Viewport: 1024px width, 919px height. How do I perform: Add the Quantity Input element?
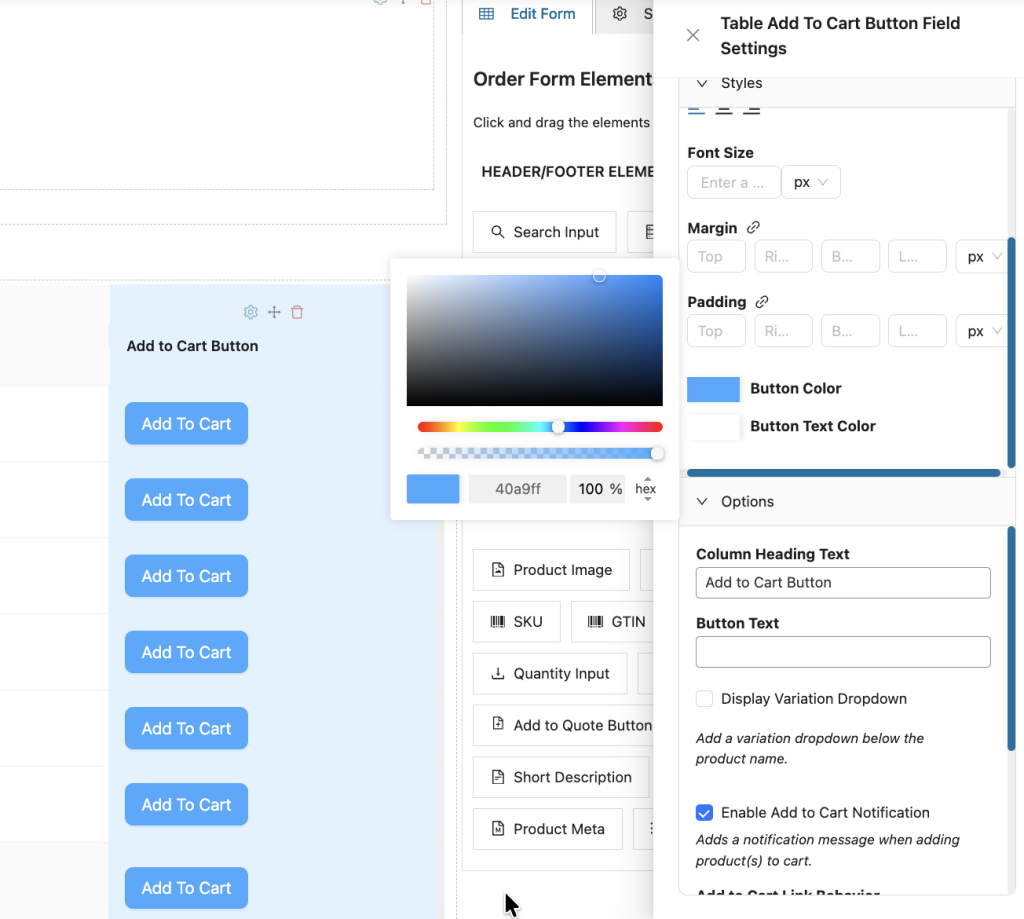click(x=550, y=673)
